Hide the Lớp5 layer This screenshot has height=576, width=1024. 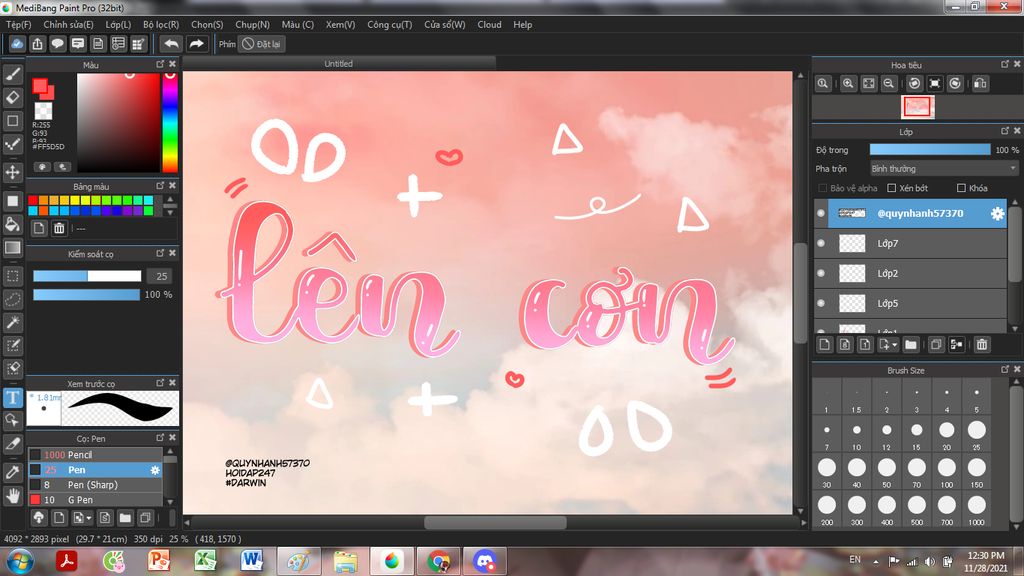point(821,303)
